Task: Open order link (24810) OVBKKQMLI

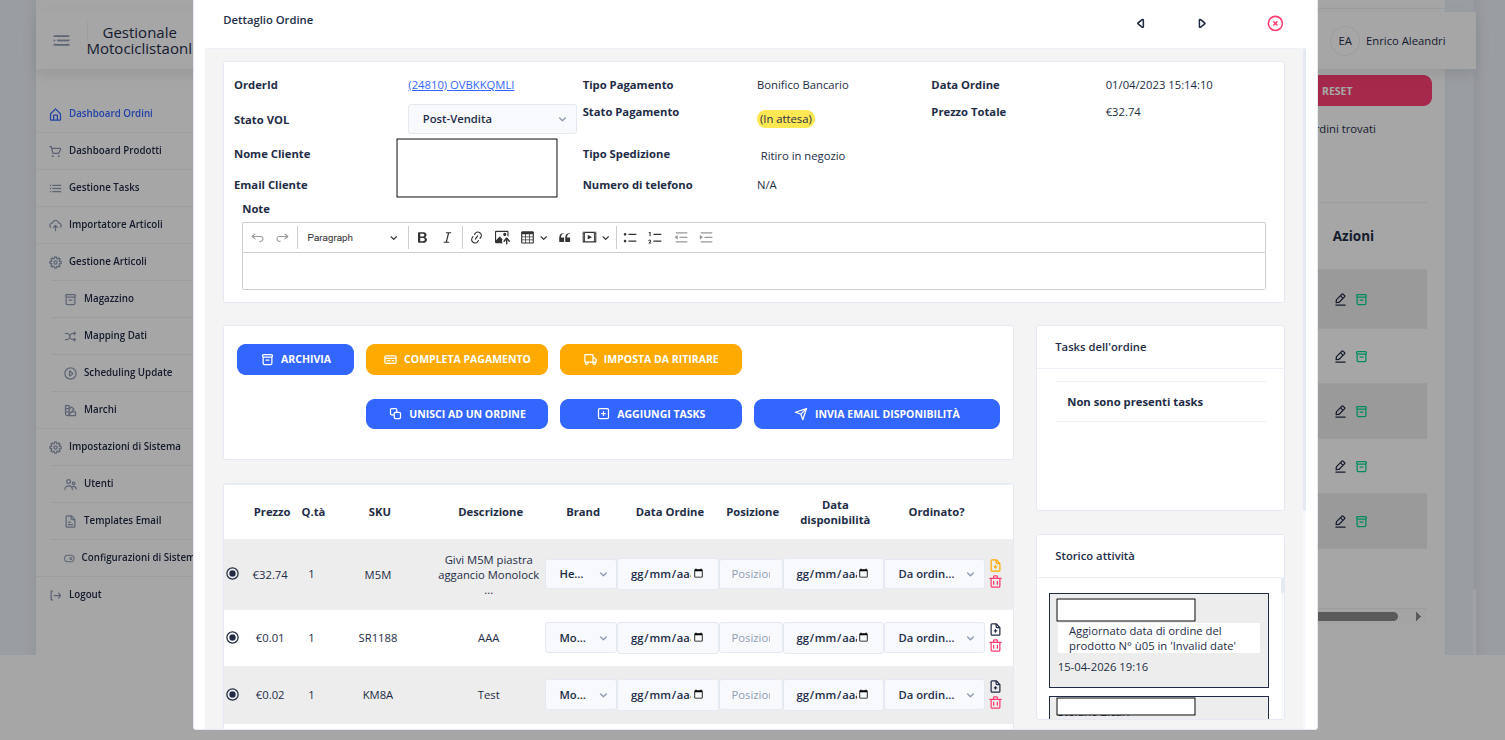Action: 461,84
